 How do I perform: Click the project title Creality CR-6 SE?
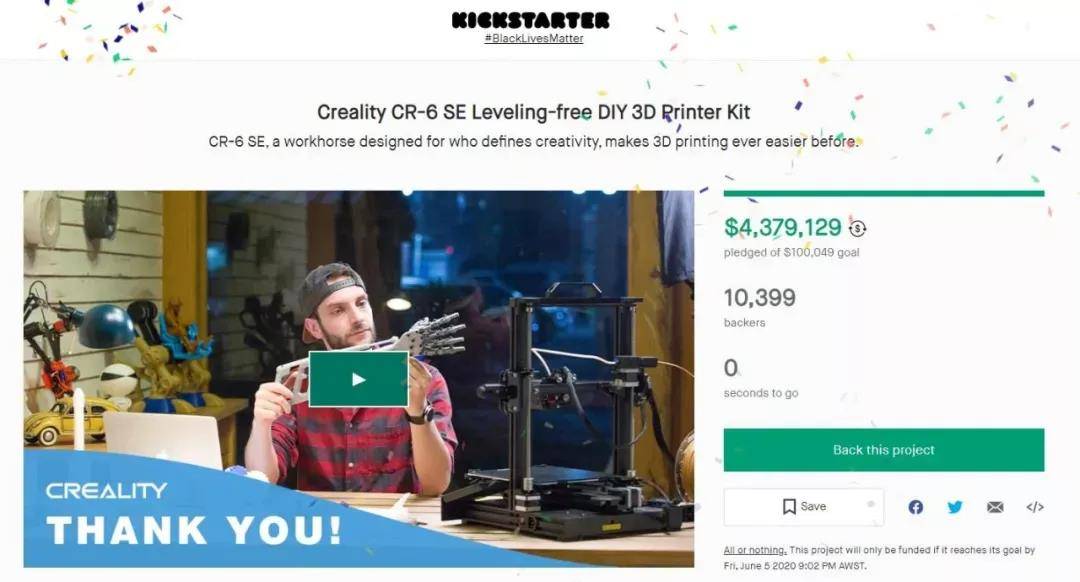pos(533,112)
